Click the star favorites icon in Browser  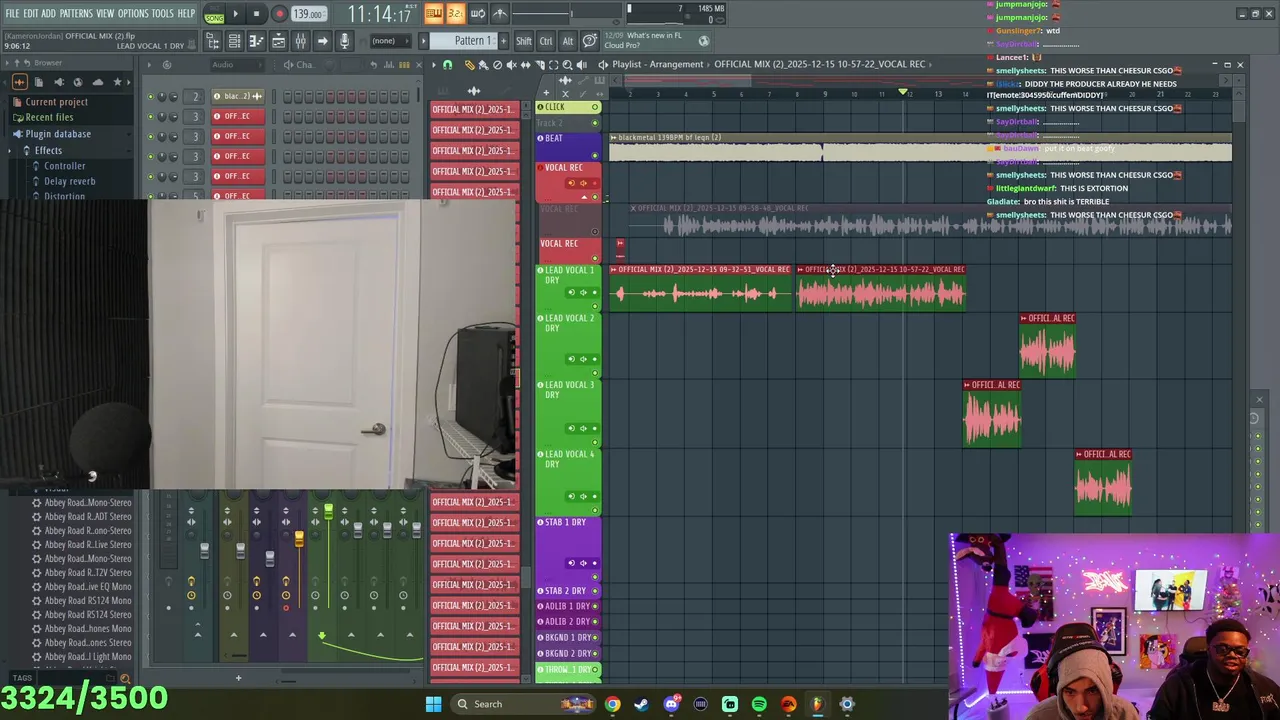tap(117, 82)
